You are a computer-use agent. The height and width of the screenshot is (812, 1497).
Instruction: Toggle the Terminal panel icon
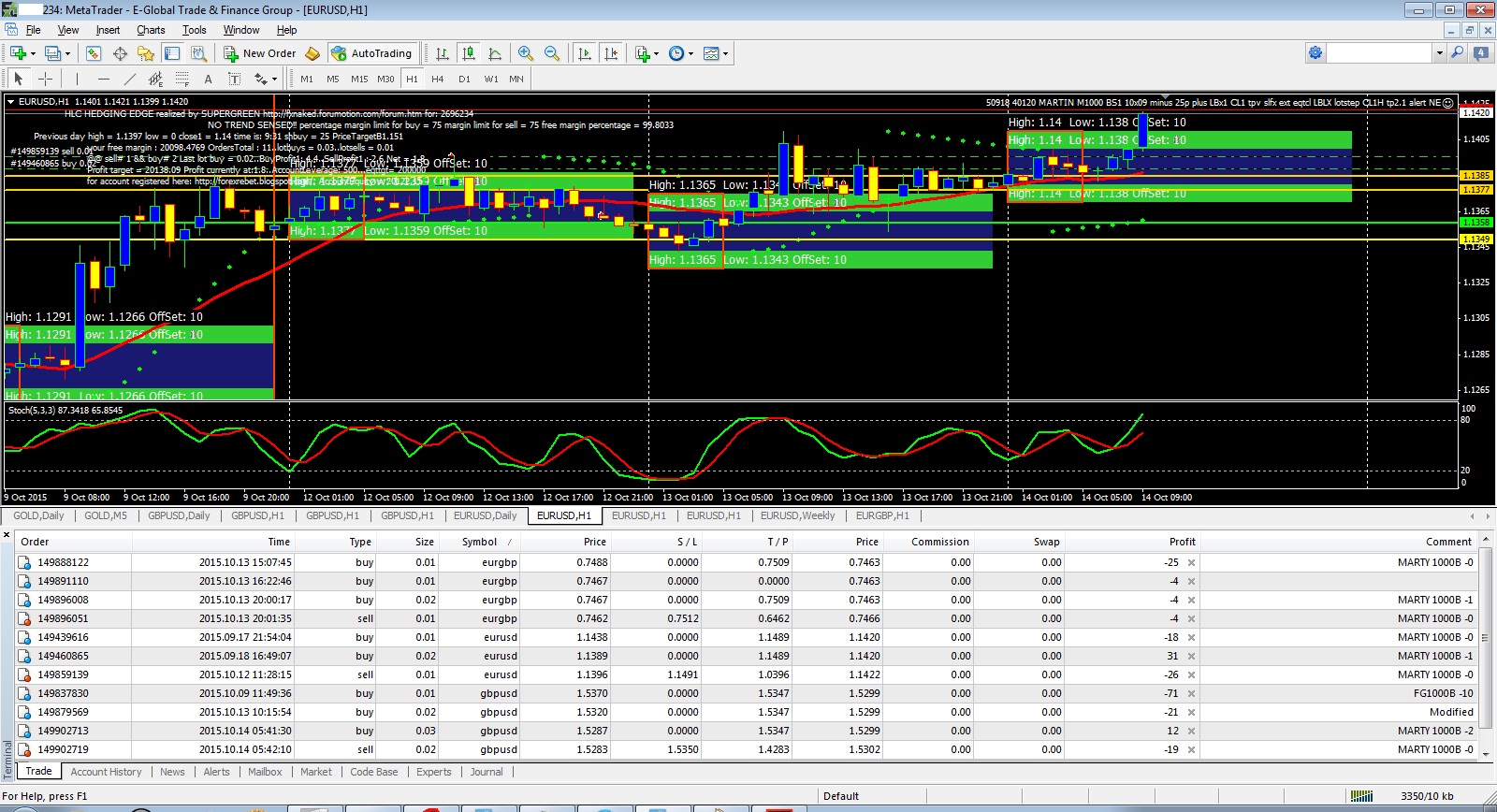(x=172, y=53)
